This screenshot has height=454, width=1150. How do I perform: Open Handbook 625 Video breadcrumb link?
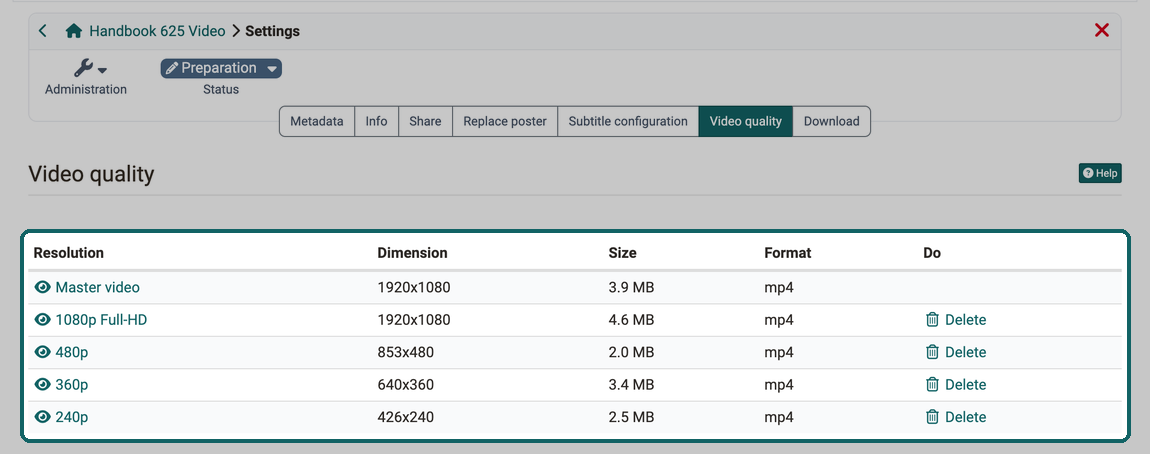[x=157, y=31]
